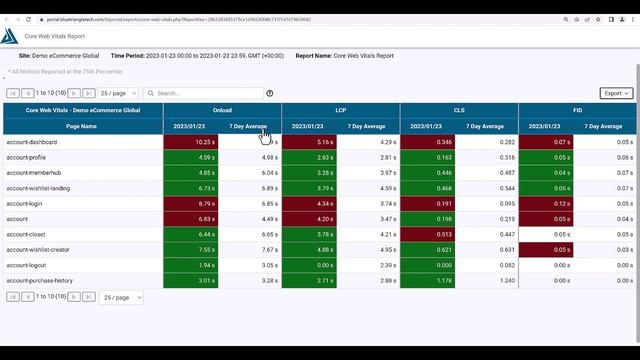640x360 pixels.
Task: Open the browser profile avatar icon
Action: 622,19
